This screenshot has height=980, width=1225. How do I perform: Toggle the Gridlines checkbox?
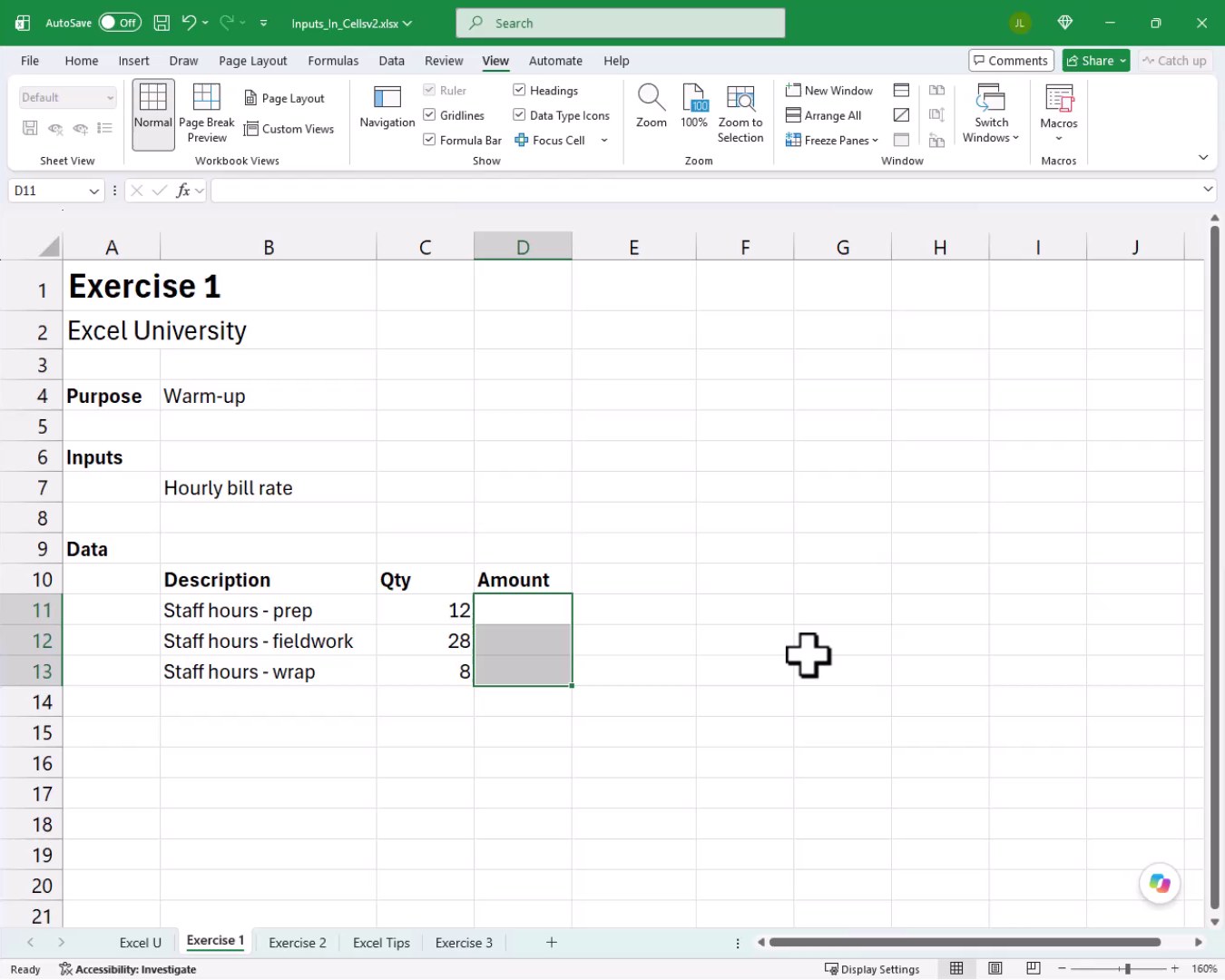[x=429, y=115]
